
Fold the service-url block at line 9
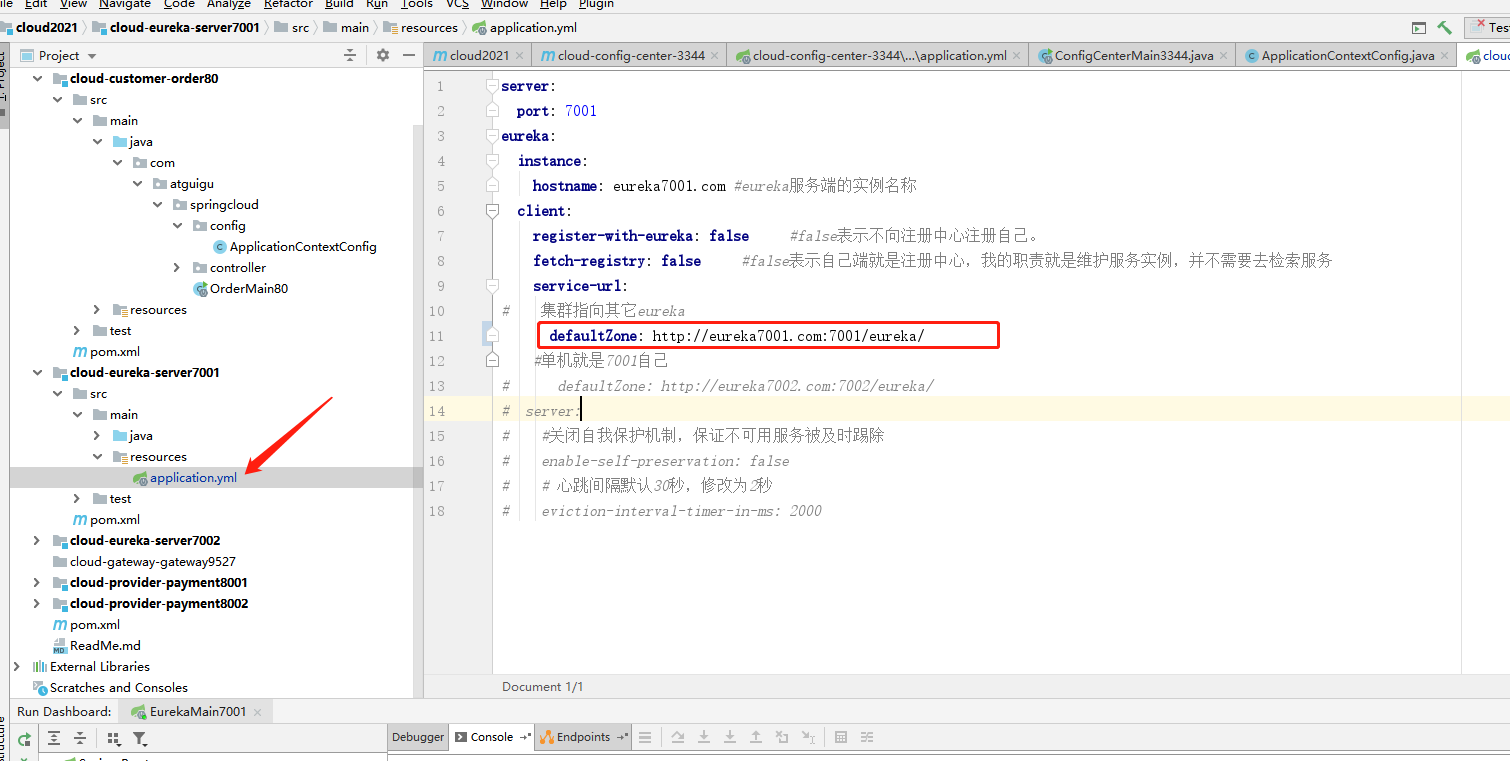click(x=491, y=286)
